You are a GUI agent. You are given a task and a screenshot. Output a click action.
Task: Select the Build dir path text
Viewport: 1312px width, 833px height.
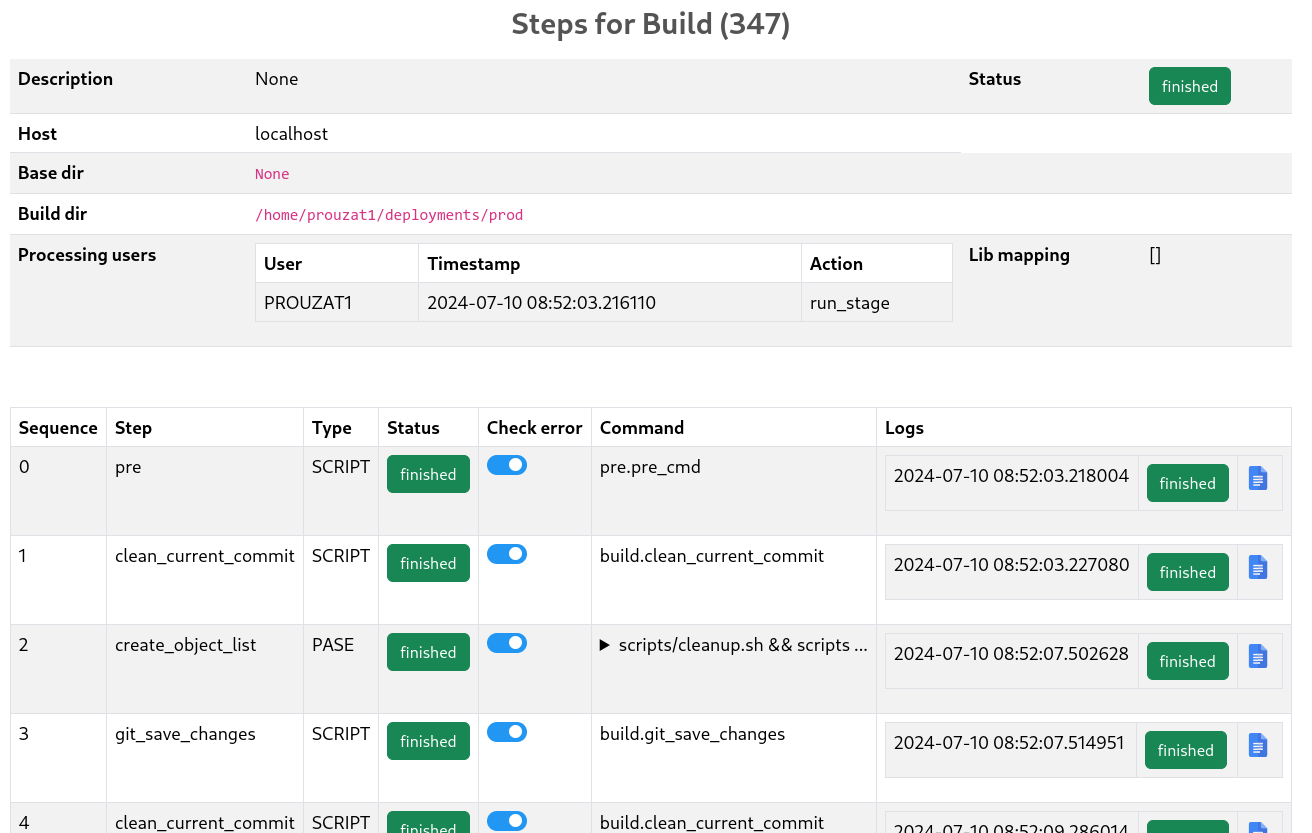(x=389, y=215)
